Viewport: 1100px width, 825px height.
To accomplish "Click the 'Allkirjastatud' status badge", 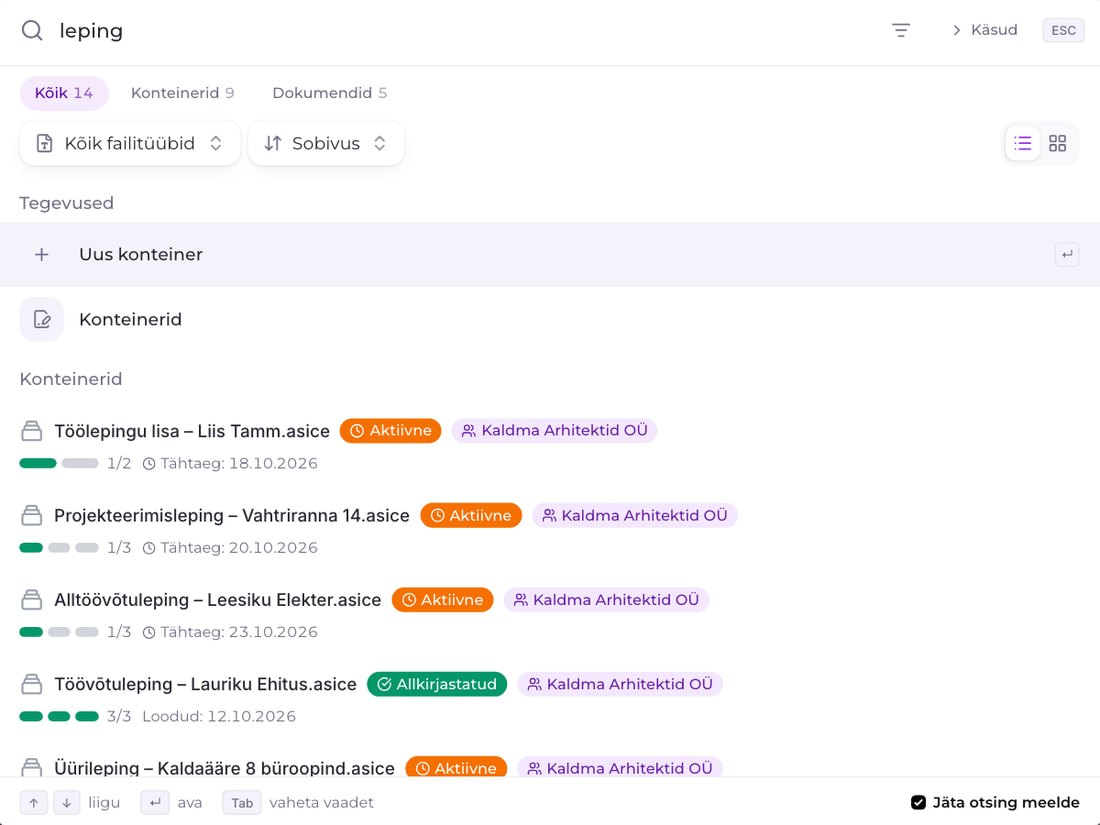I will (x=437, y=684).
